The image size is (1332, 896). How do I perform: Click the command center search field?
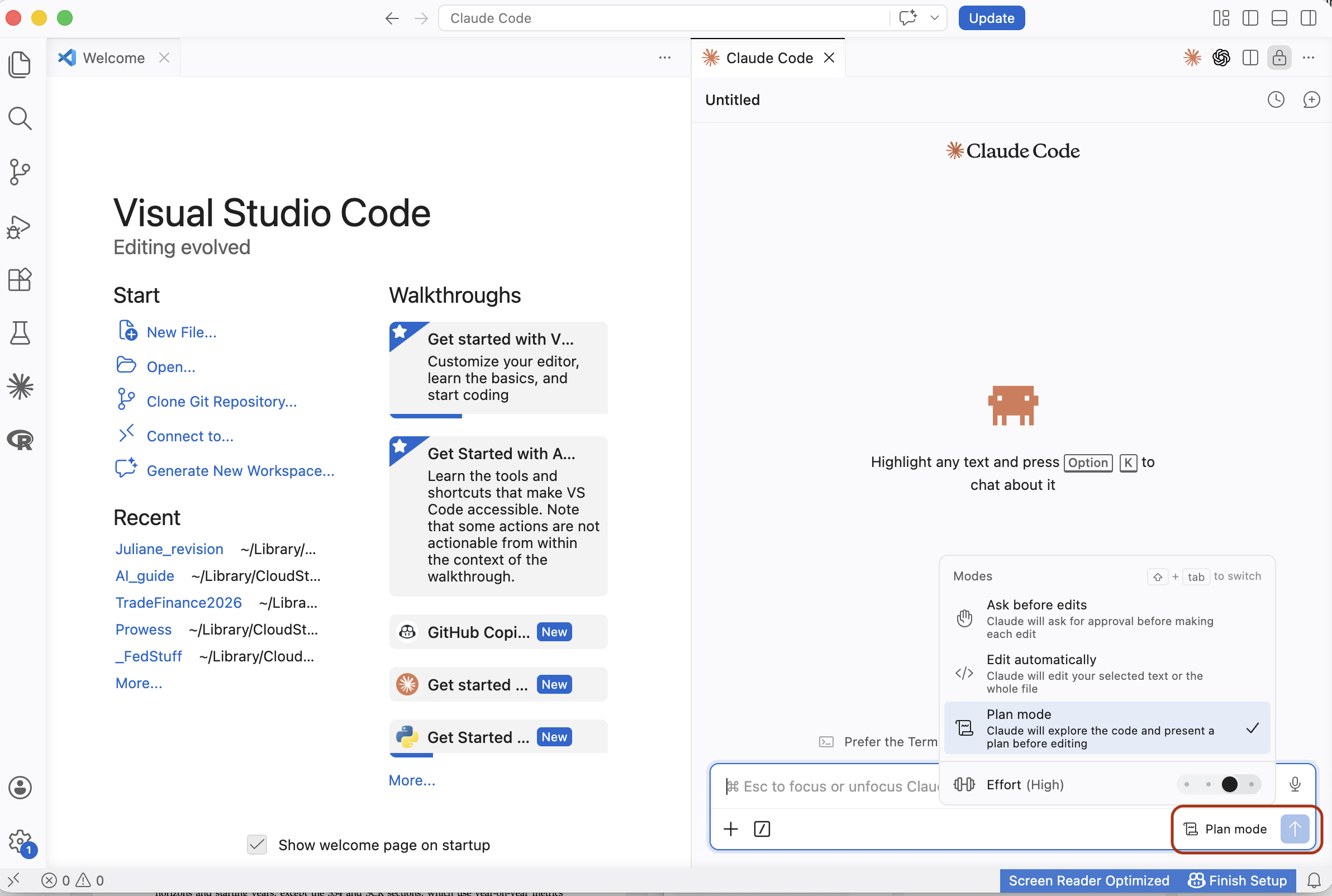click(x=663, y=18)
